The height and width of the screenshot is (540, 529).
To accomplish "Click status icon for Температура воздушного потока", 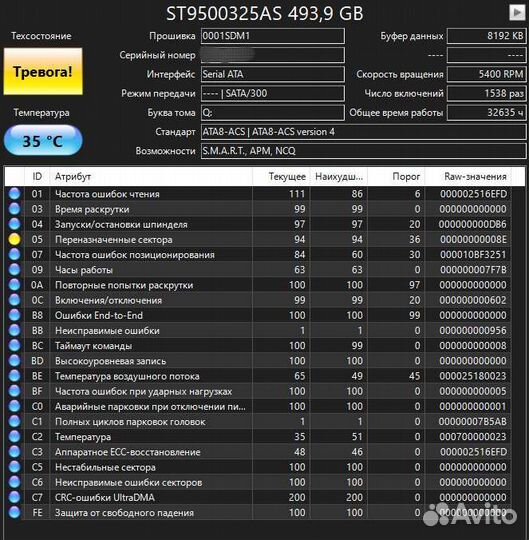I will [x=14, y=376].
